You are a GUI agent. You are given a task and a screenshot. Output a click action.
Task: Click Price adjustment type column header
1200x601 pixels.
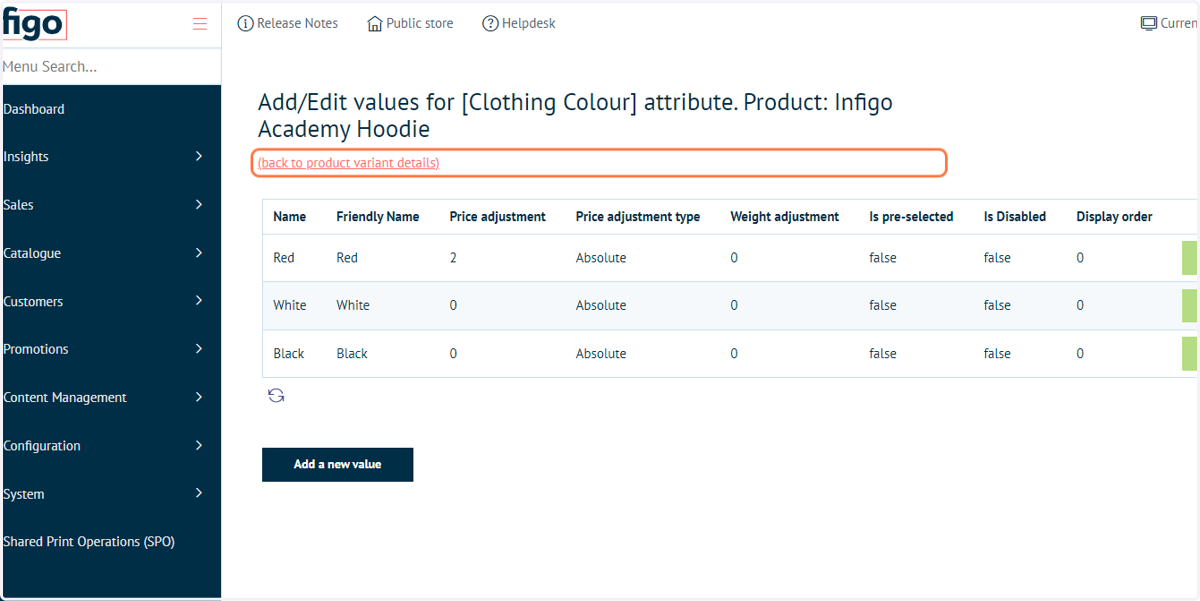pyautogui.click(x=638, y=216)
